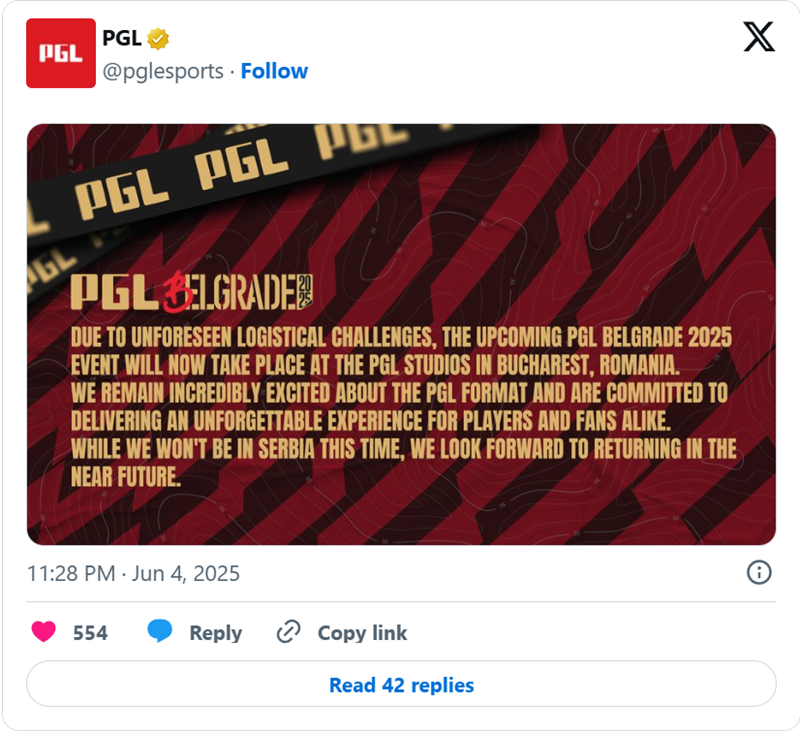Like the post with the heart icon
The width and height of the screenshot is (800, 732).
(44, 632)
